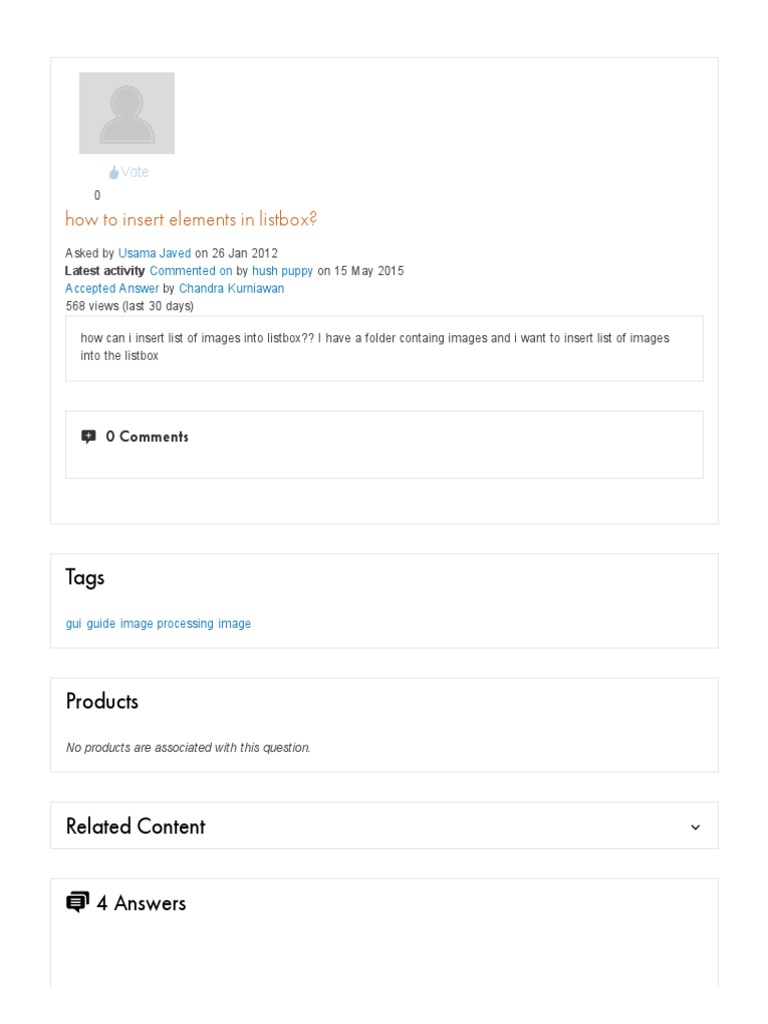
Task: Select the 'image processing' tag
Action: pyautogui.click(x=167, y=623)
